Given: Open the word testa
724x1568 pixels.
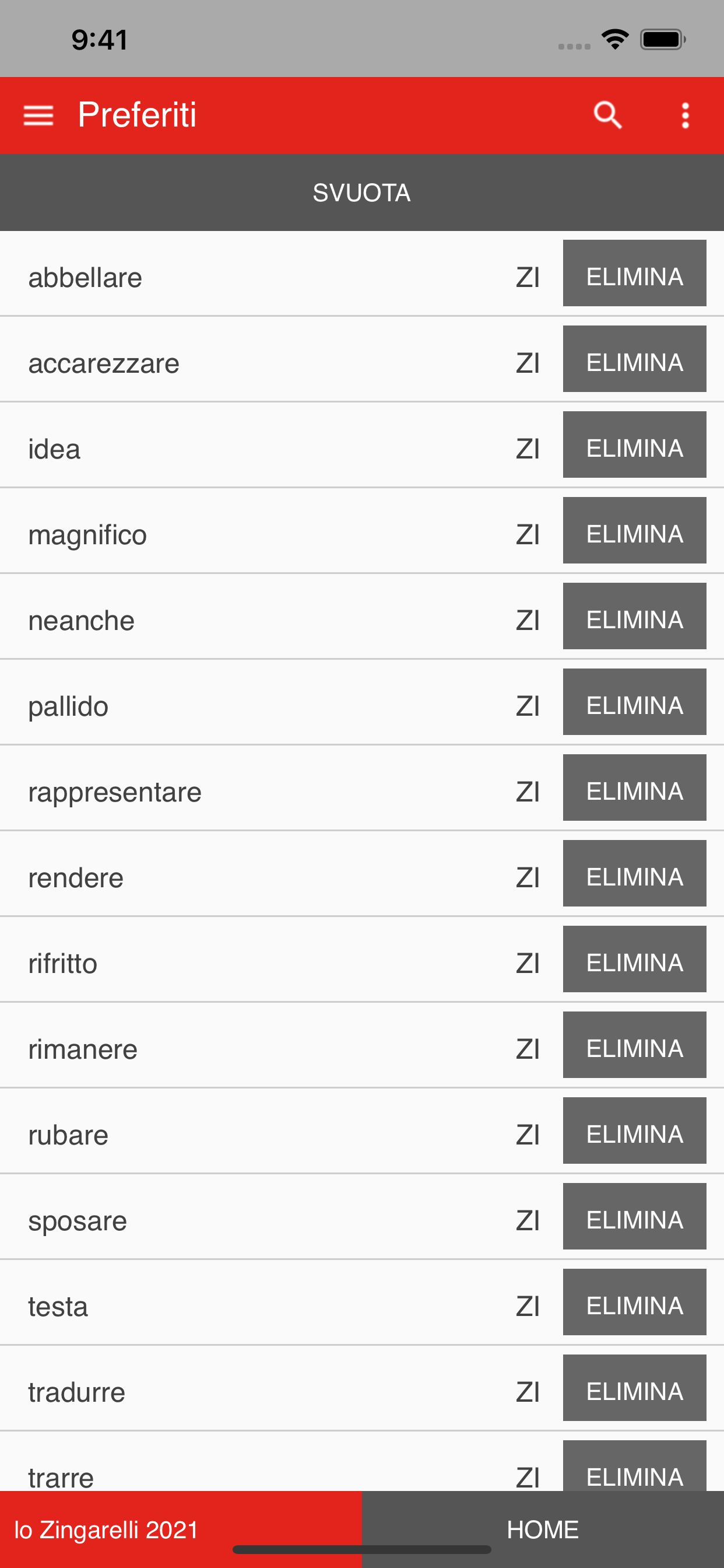Looking at the screenshot, I should click(x=58, y=1307).
